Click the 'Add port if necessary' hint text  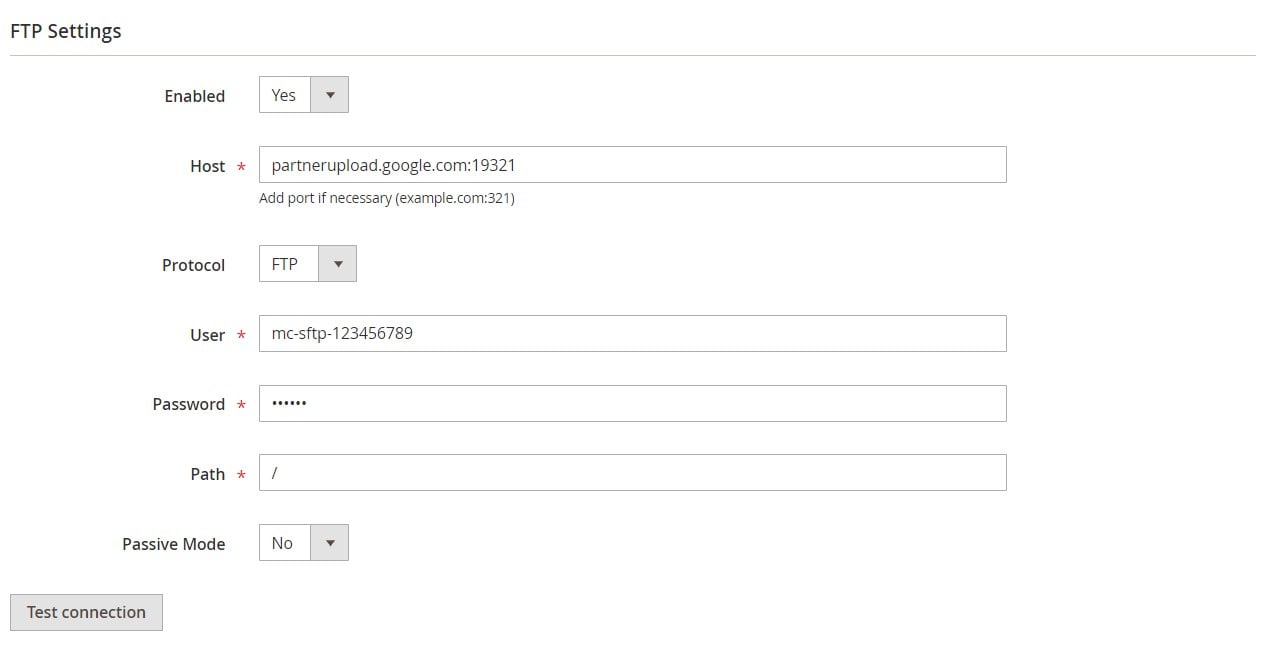point(387,198)
